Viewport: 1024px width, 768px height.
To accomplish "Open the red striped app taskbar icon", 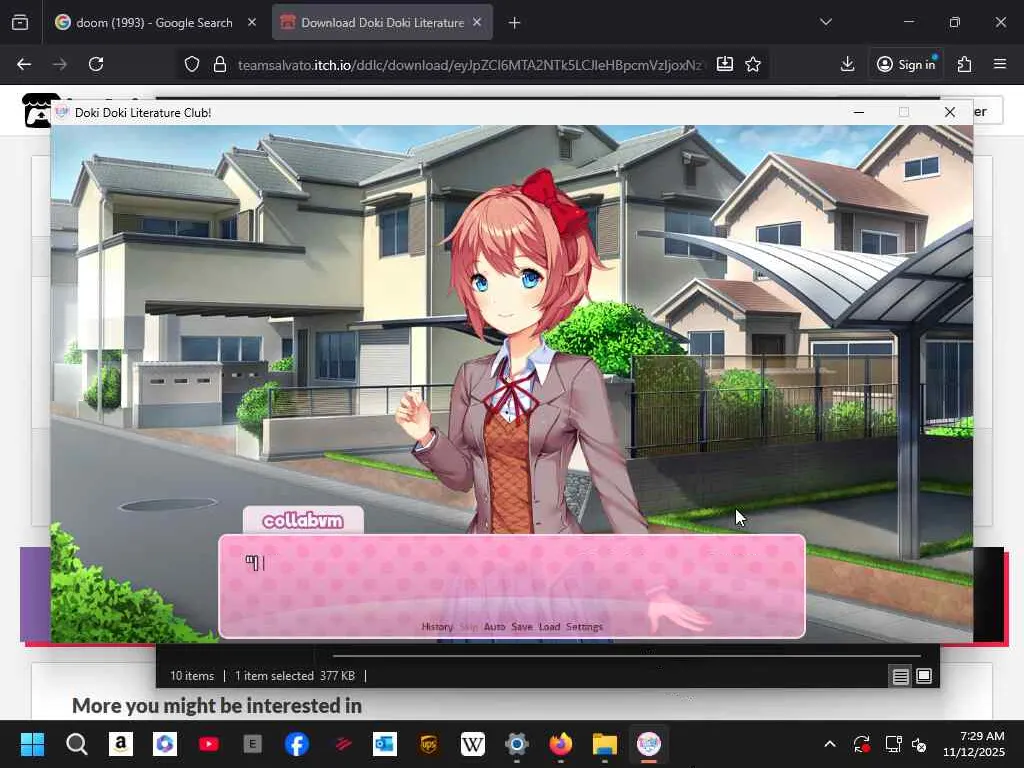I will coord(341,744).
